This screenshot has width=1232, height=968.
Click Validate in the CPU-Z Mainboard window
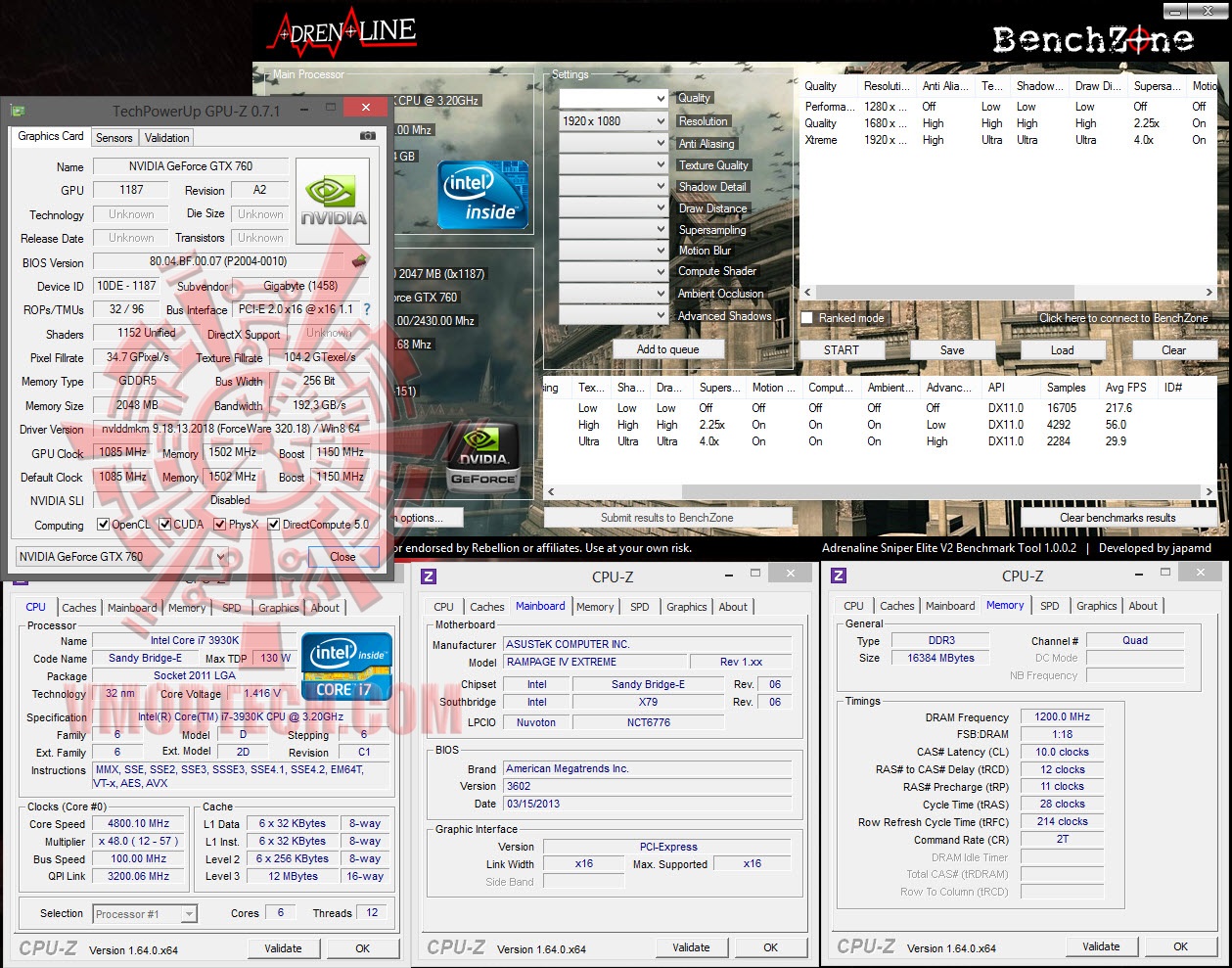tap(691, 947)
